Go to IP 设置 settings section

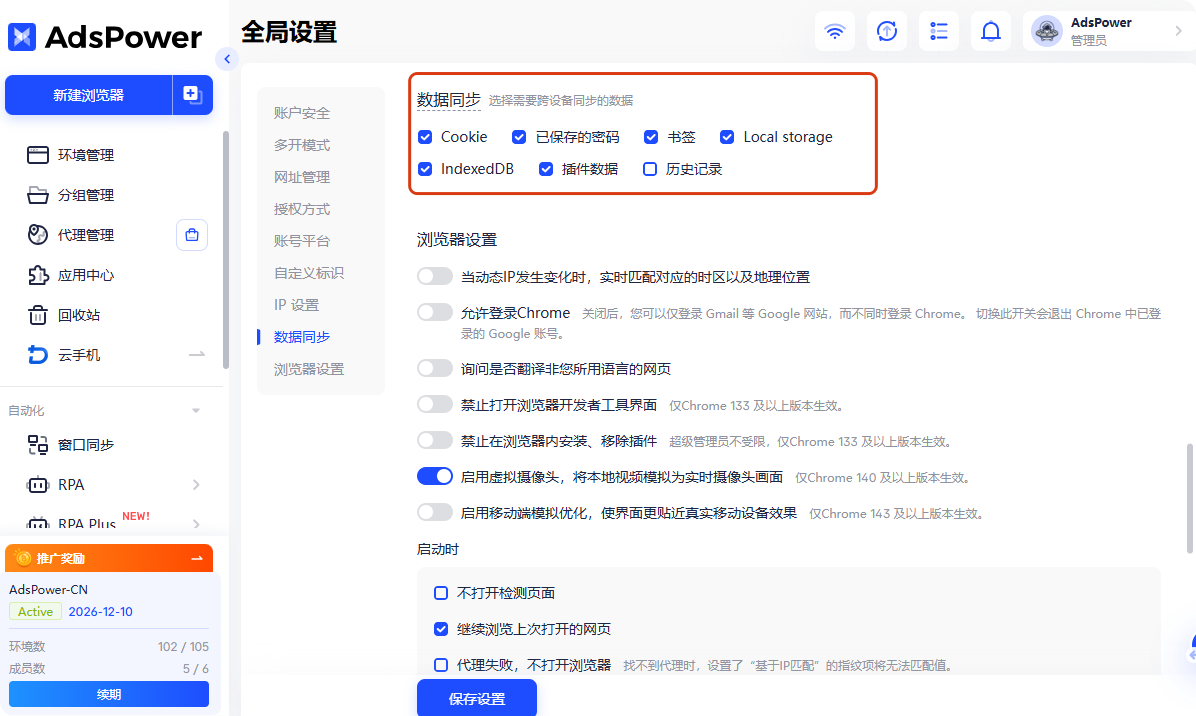click(297, 305)
